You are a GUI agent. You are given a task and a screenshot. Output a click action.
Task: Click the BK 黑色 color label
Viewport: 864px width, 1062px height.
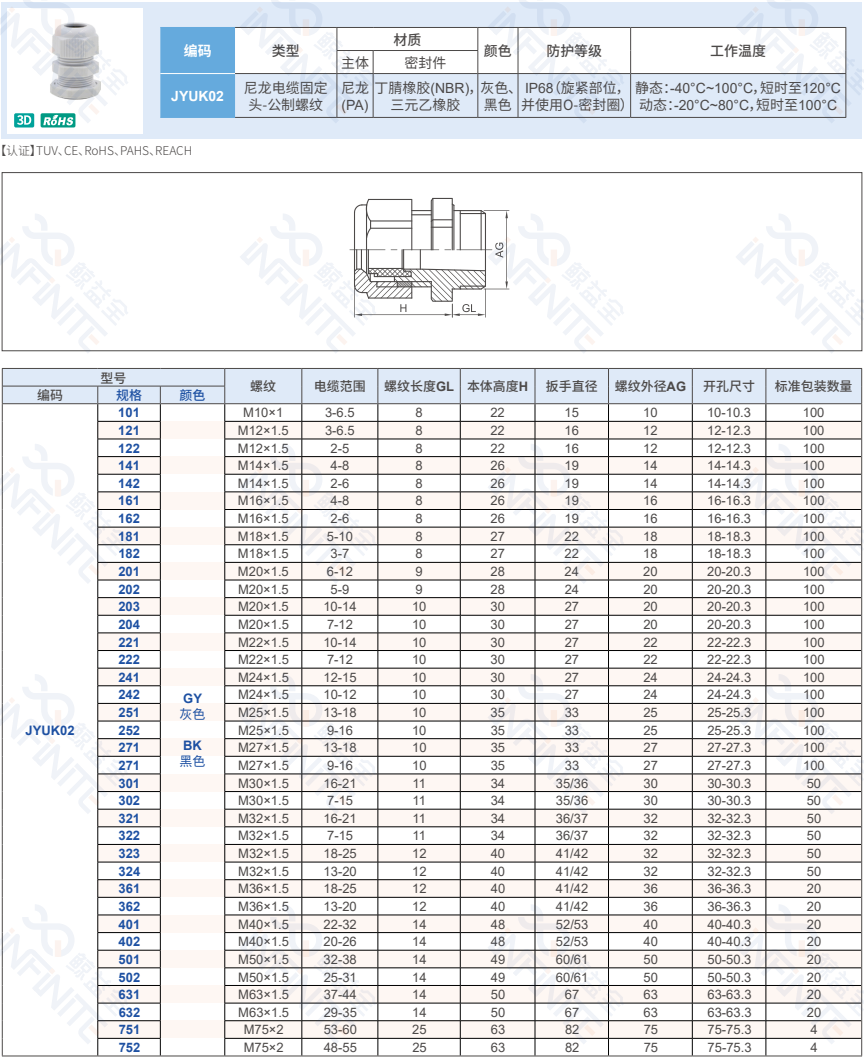pos(192,753)
